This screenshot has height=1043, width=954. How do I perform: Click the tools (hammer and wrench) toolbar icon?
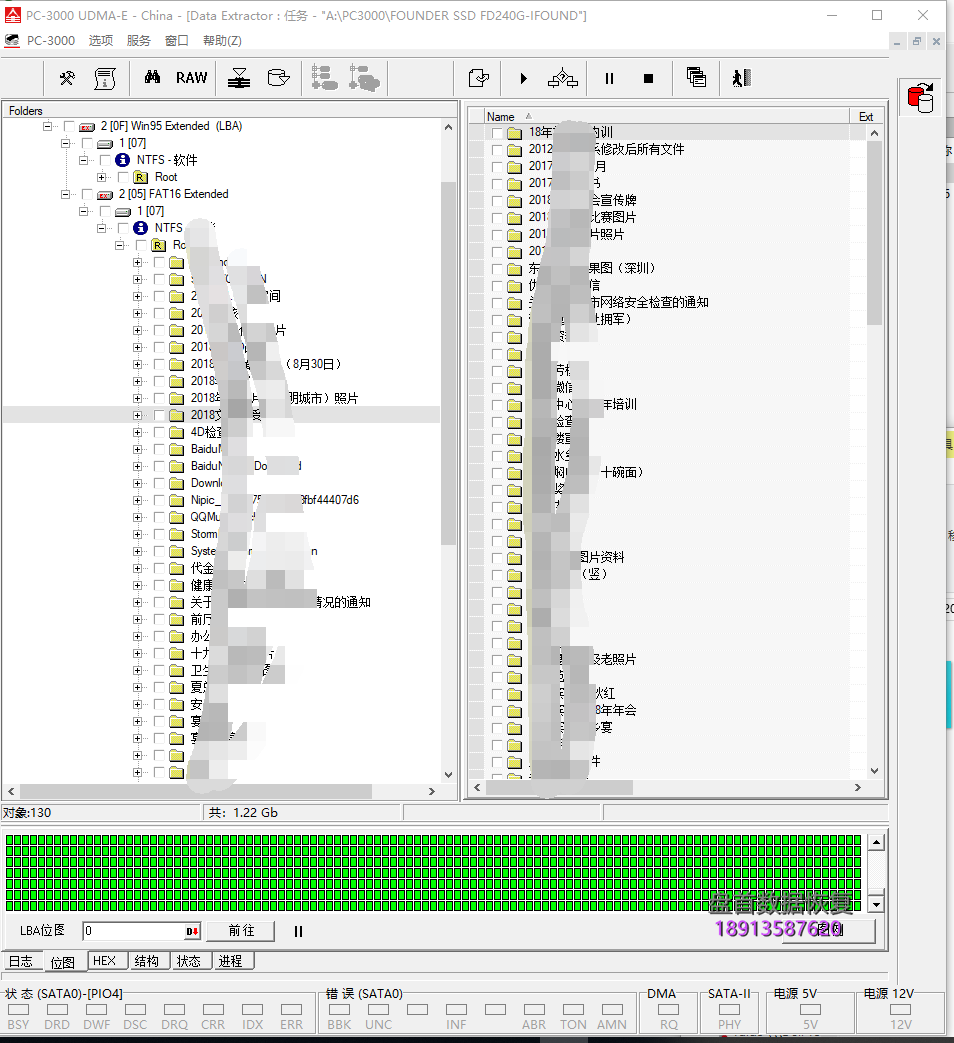[67, 78]
